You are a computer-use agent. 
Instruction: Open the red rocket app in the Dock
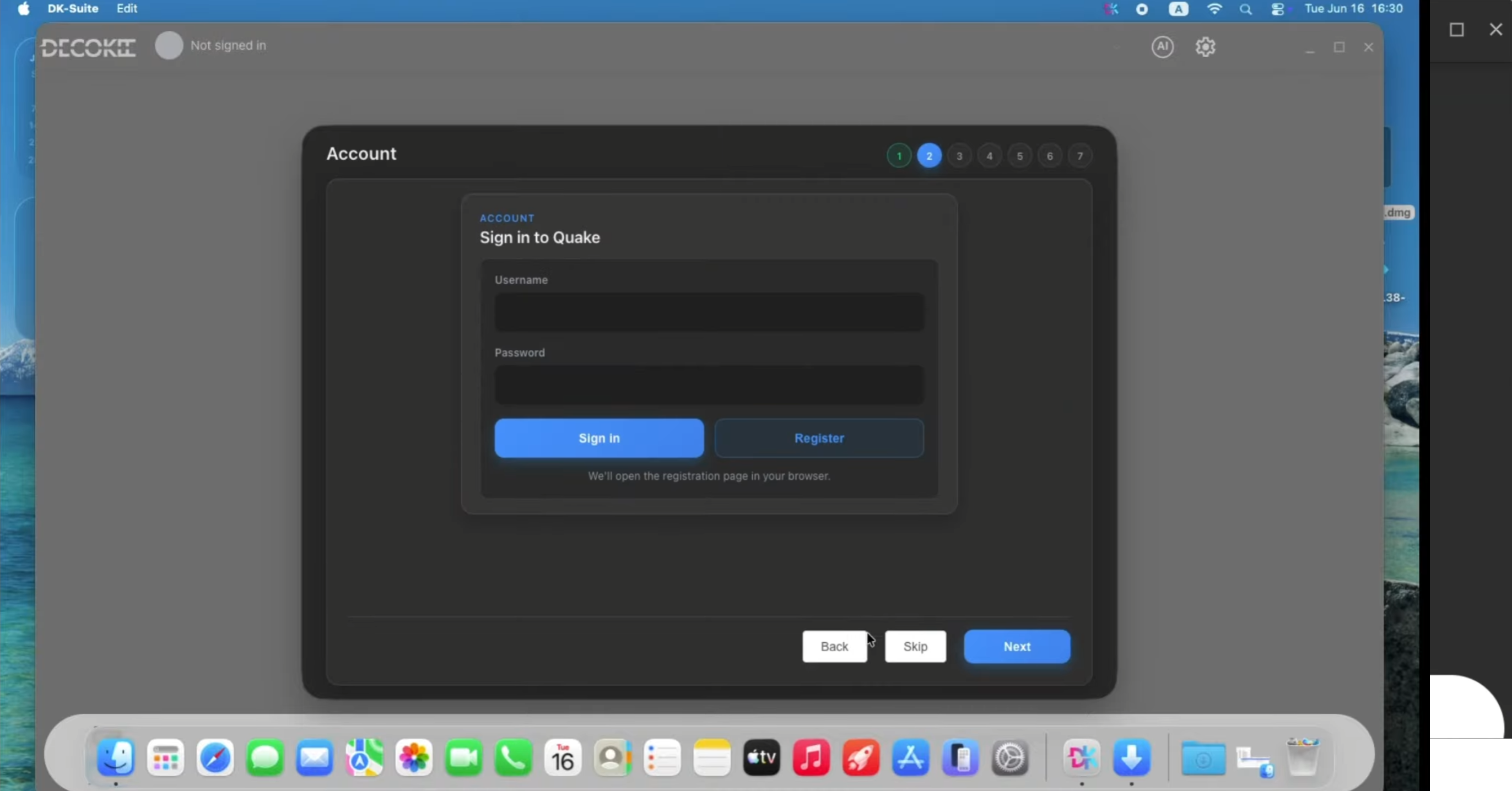click(x=861, y=757)
